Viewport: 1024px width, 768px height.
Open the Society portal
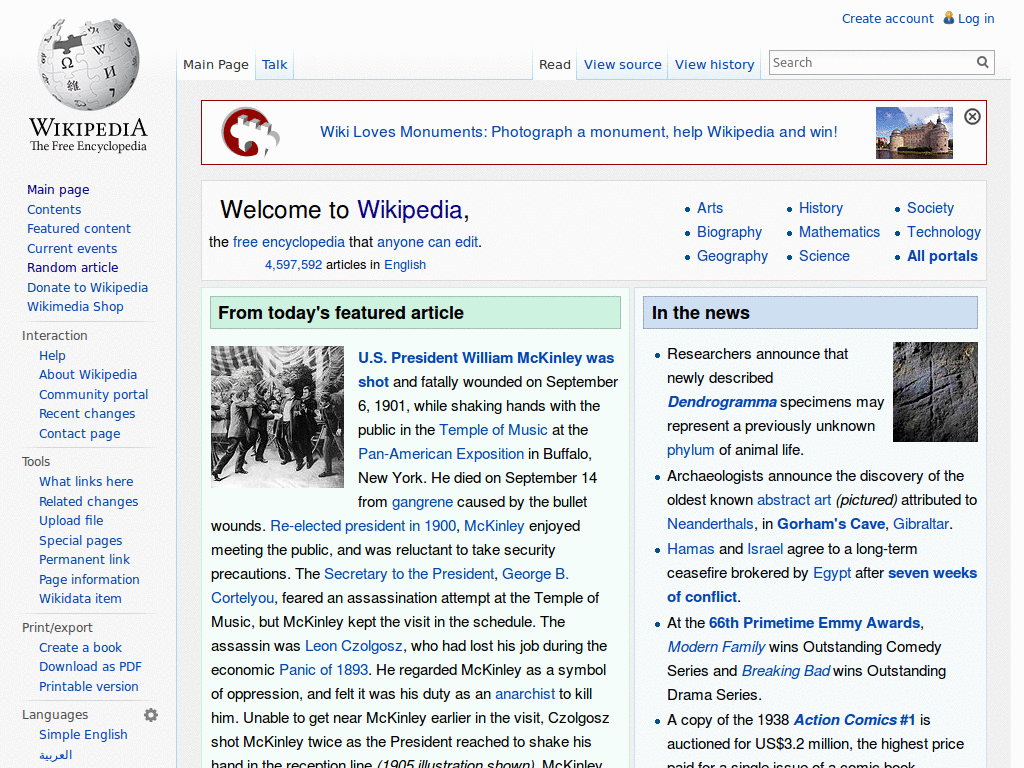(931, 208)
